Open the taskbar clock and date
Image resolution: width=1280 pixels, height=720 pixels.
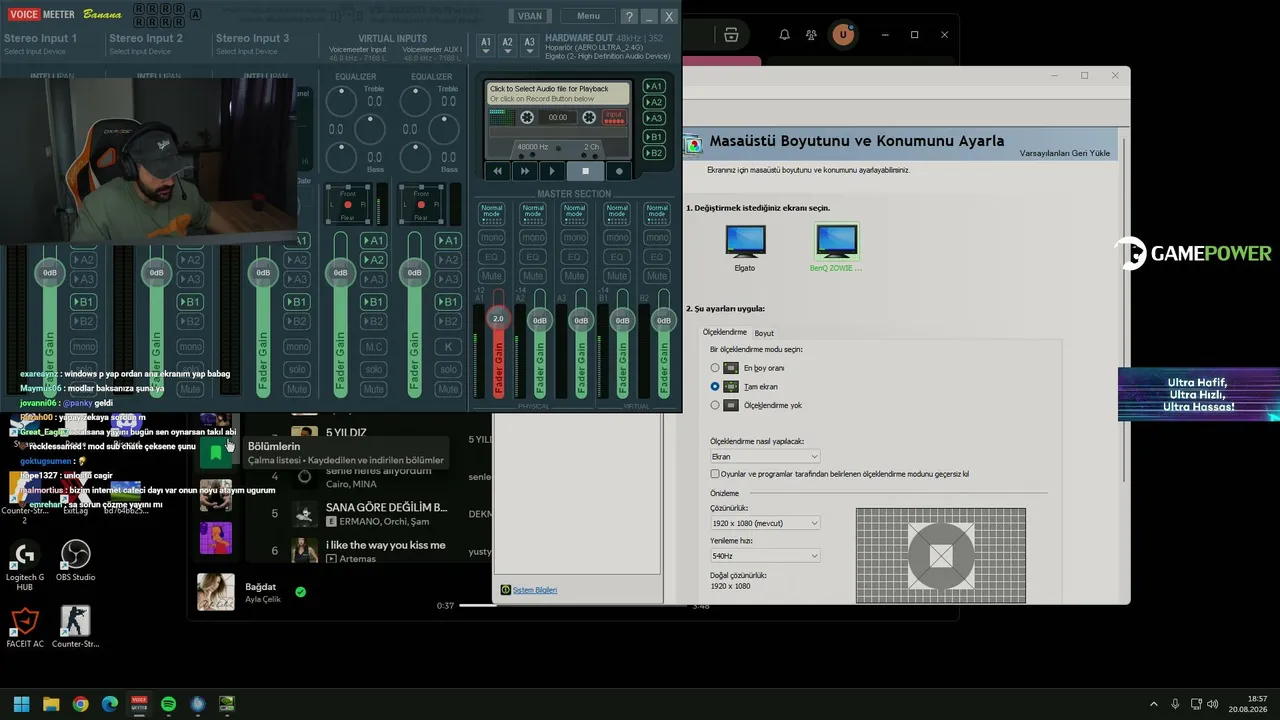[1249, 704]
